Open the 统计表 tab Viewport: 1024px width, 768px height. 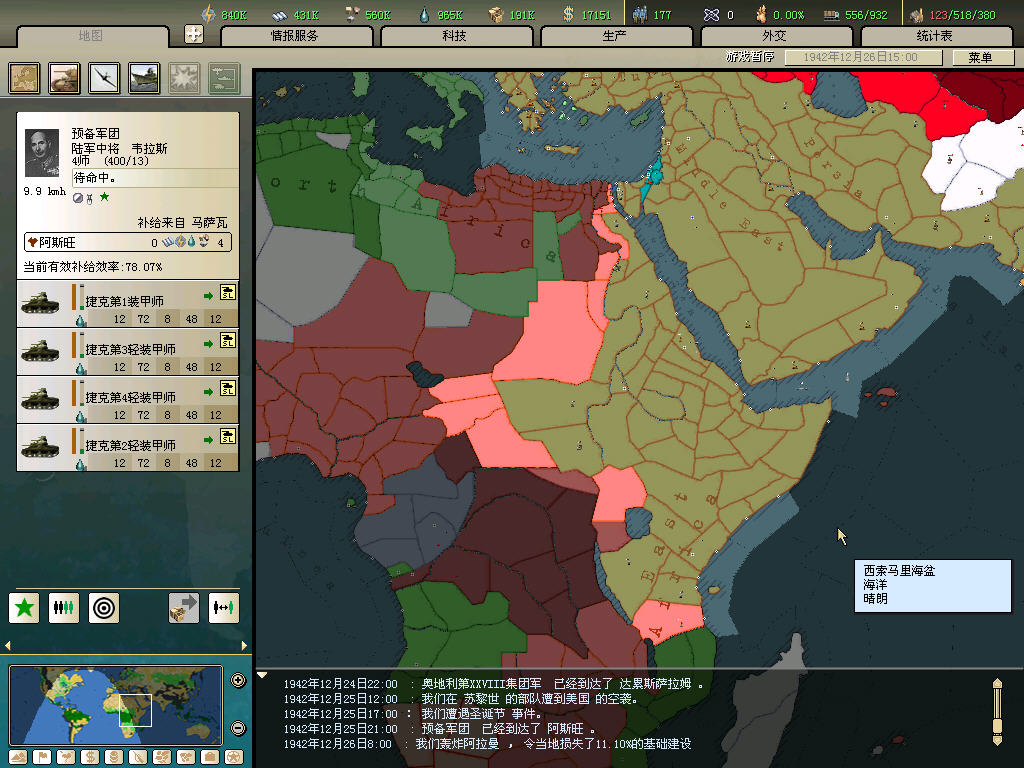935,36
